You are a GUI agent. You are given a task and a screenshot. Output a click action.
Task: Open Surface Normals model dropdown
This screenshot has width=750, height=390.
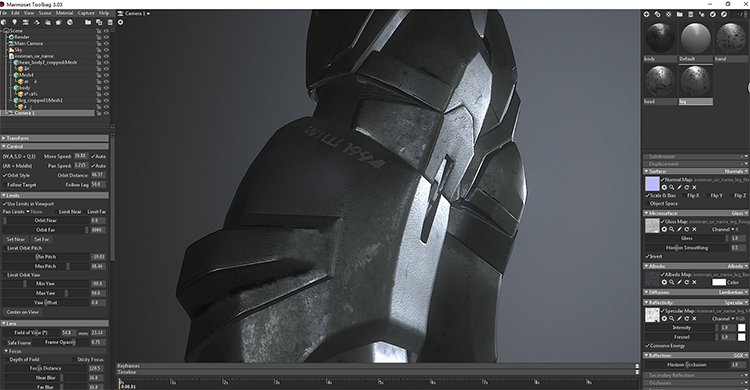click(x=736, y=171)
